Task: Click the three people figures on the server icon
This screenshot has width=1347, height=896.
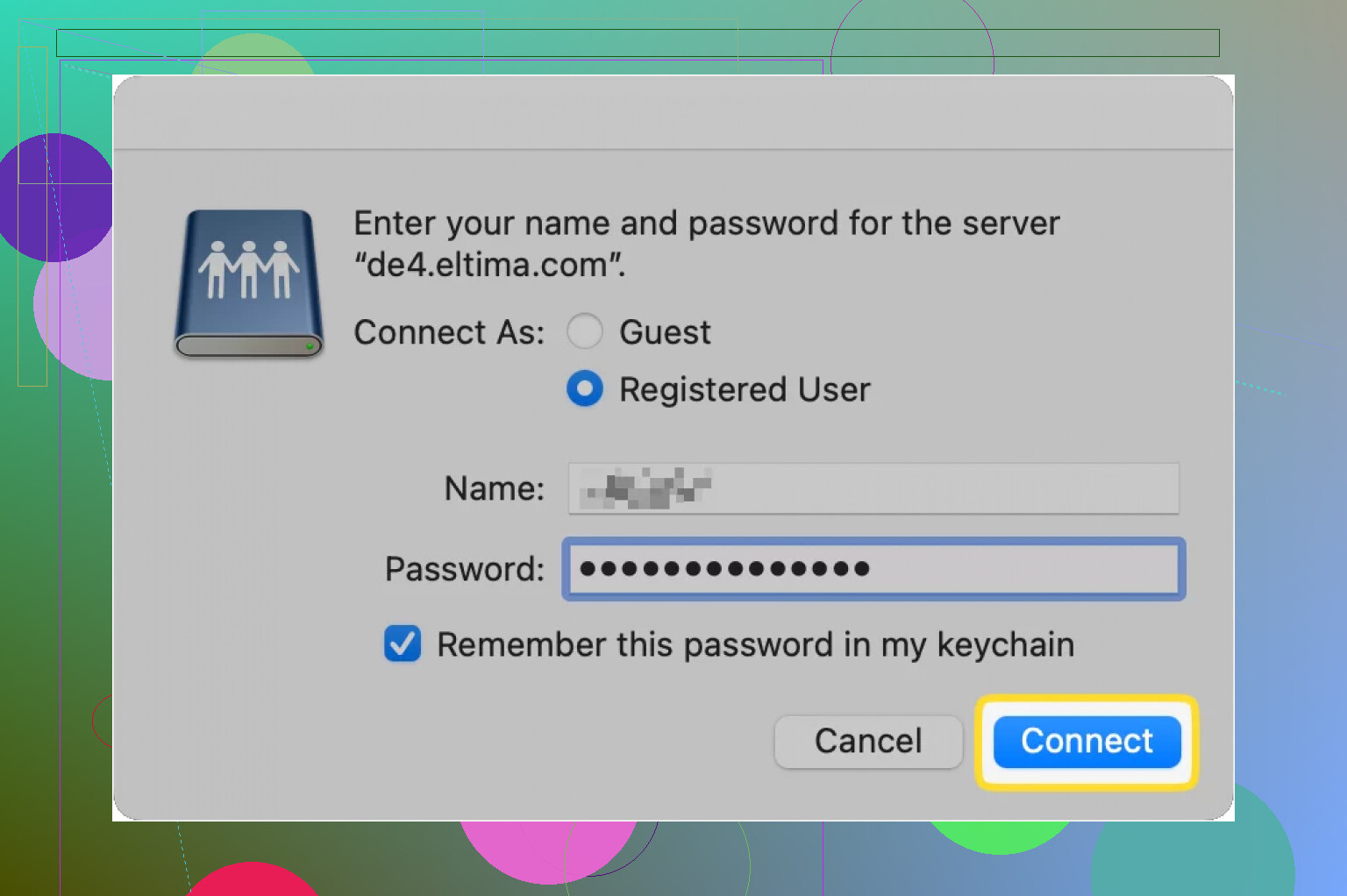Action: [x=248, y=270]
